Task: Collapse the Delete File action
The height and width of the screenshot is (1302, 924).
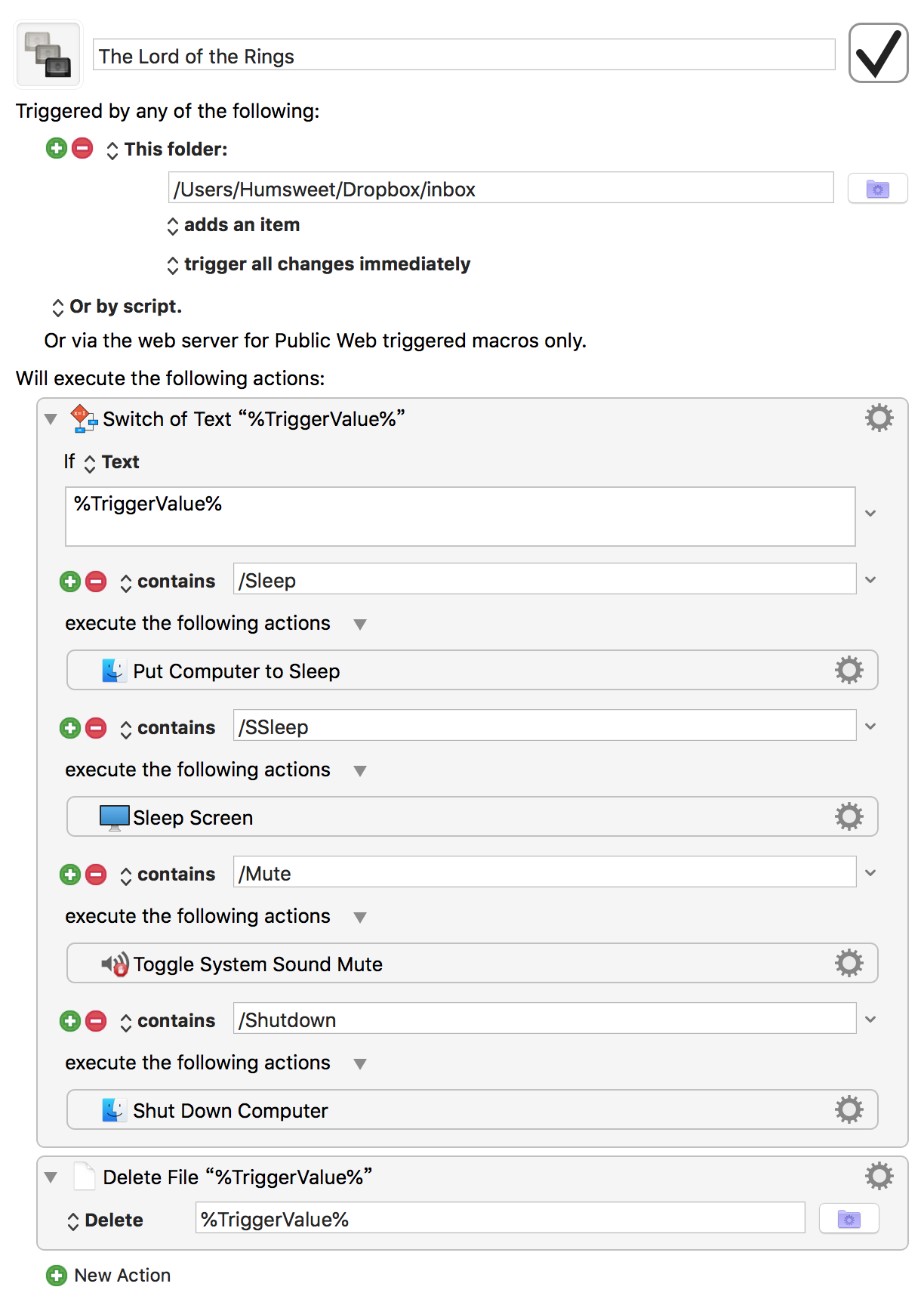Action: [x=51, y=1177]
